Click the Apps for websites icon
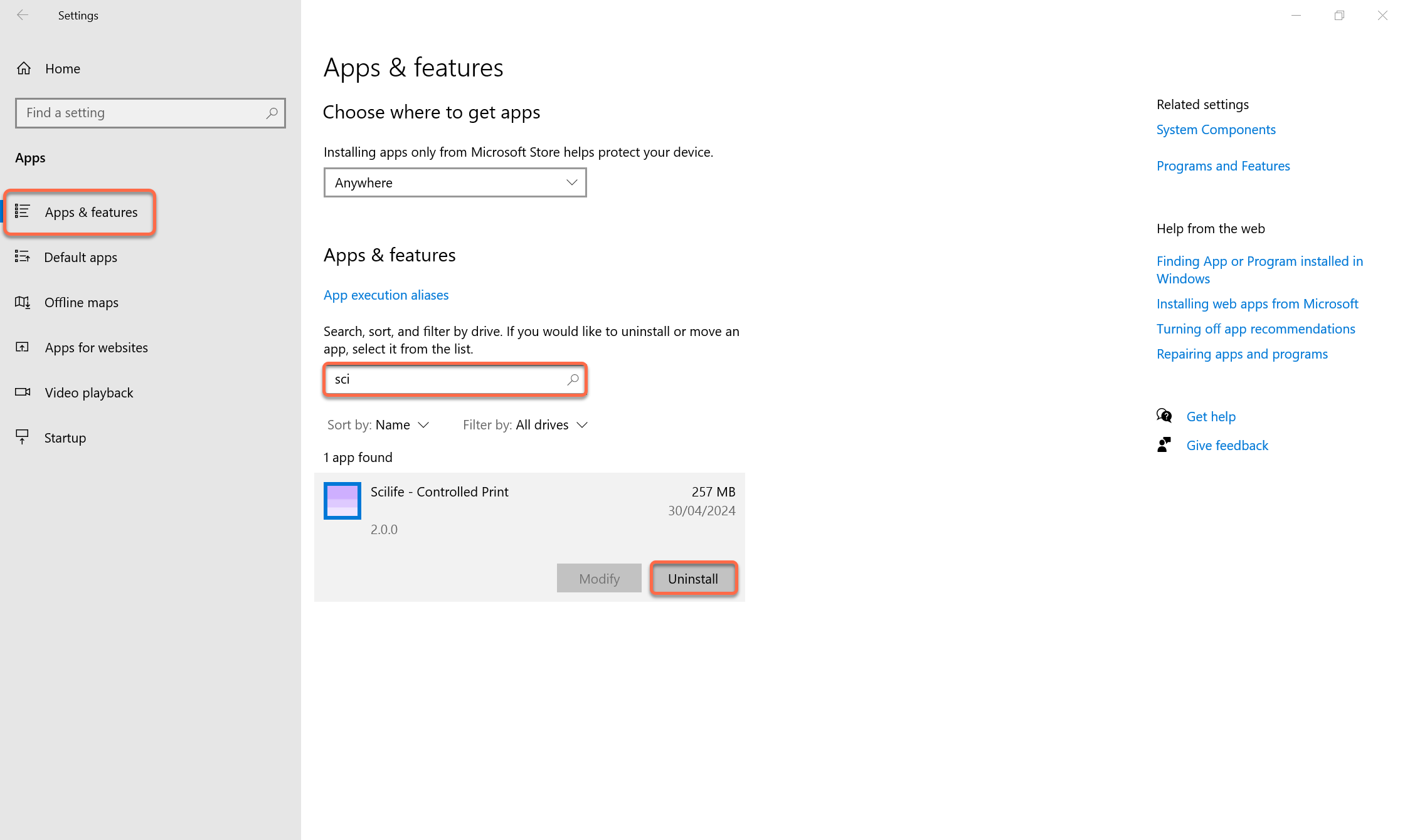 coord(23,347)
